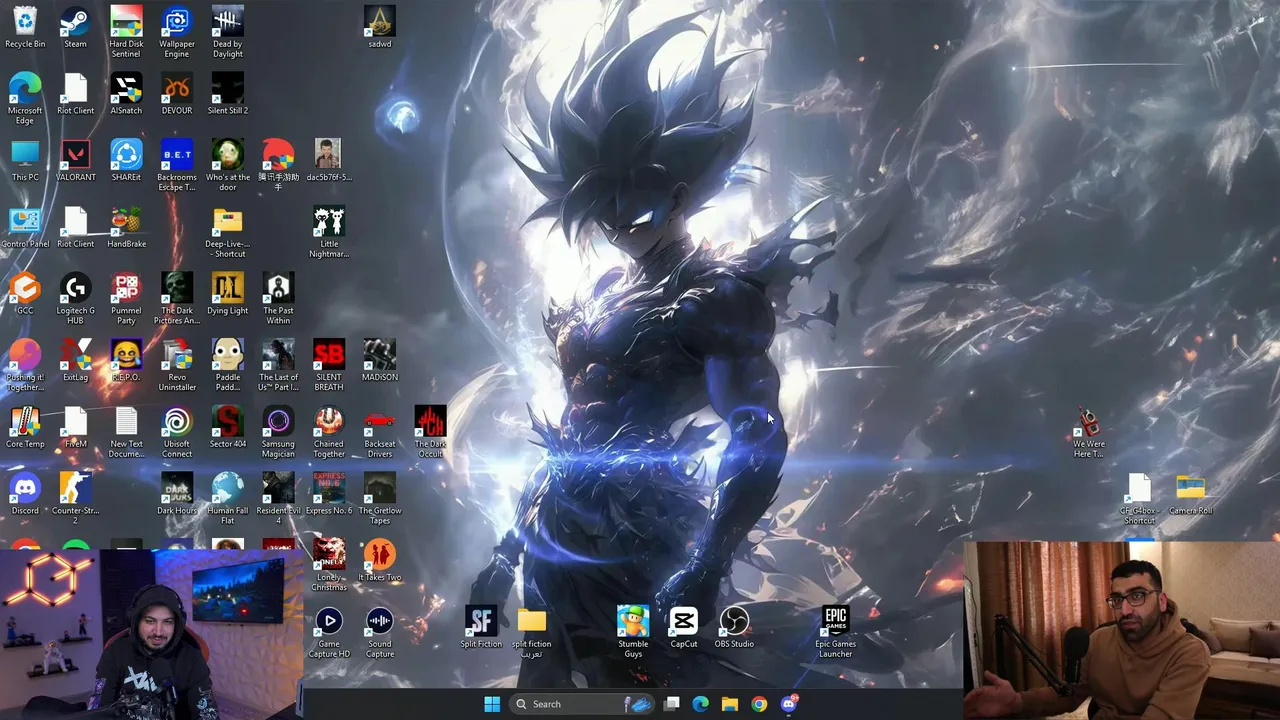Viewport: 1280px width, 720px height.
Task: Select the Ubisoft Connect icon
Action: [x=177, y=433]
